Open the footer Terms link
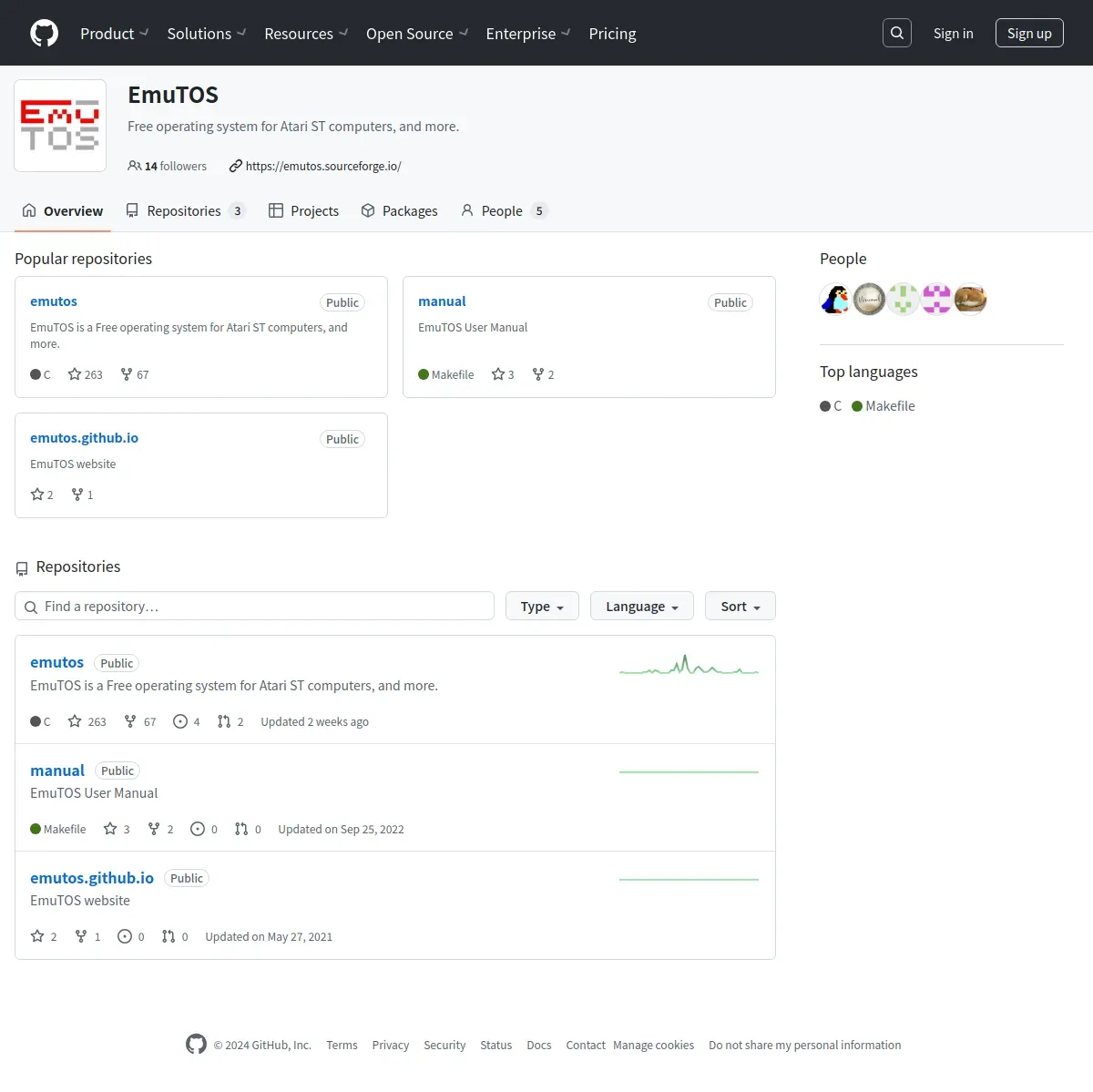The image size is (1093, 1092). (342, 1046)
